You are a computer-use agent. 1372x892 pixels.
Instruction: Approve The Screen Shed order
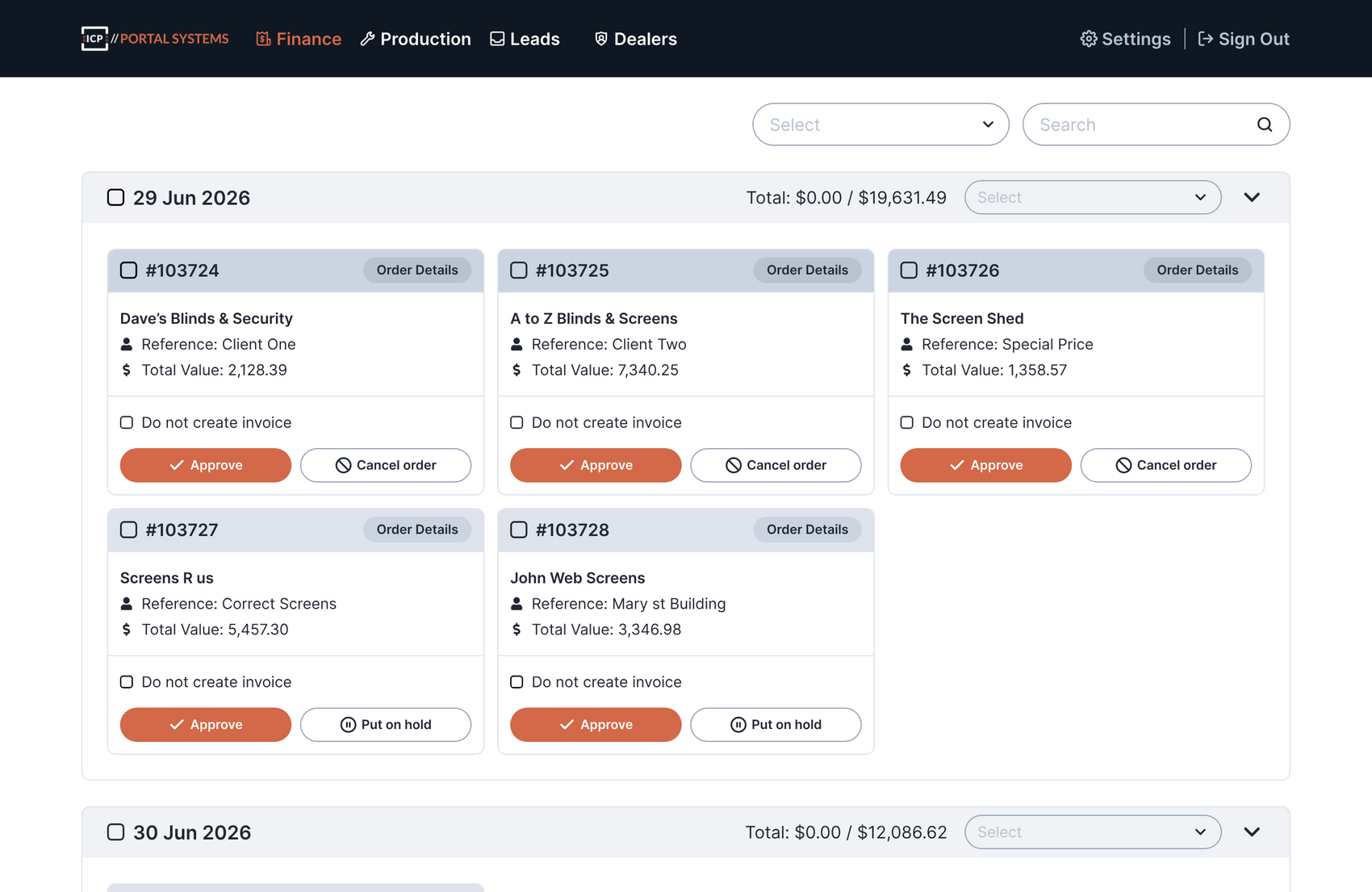pyautogui.click(x=986, y=466)
